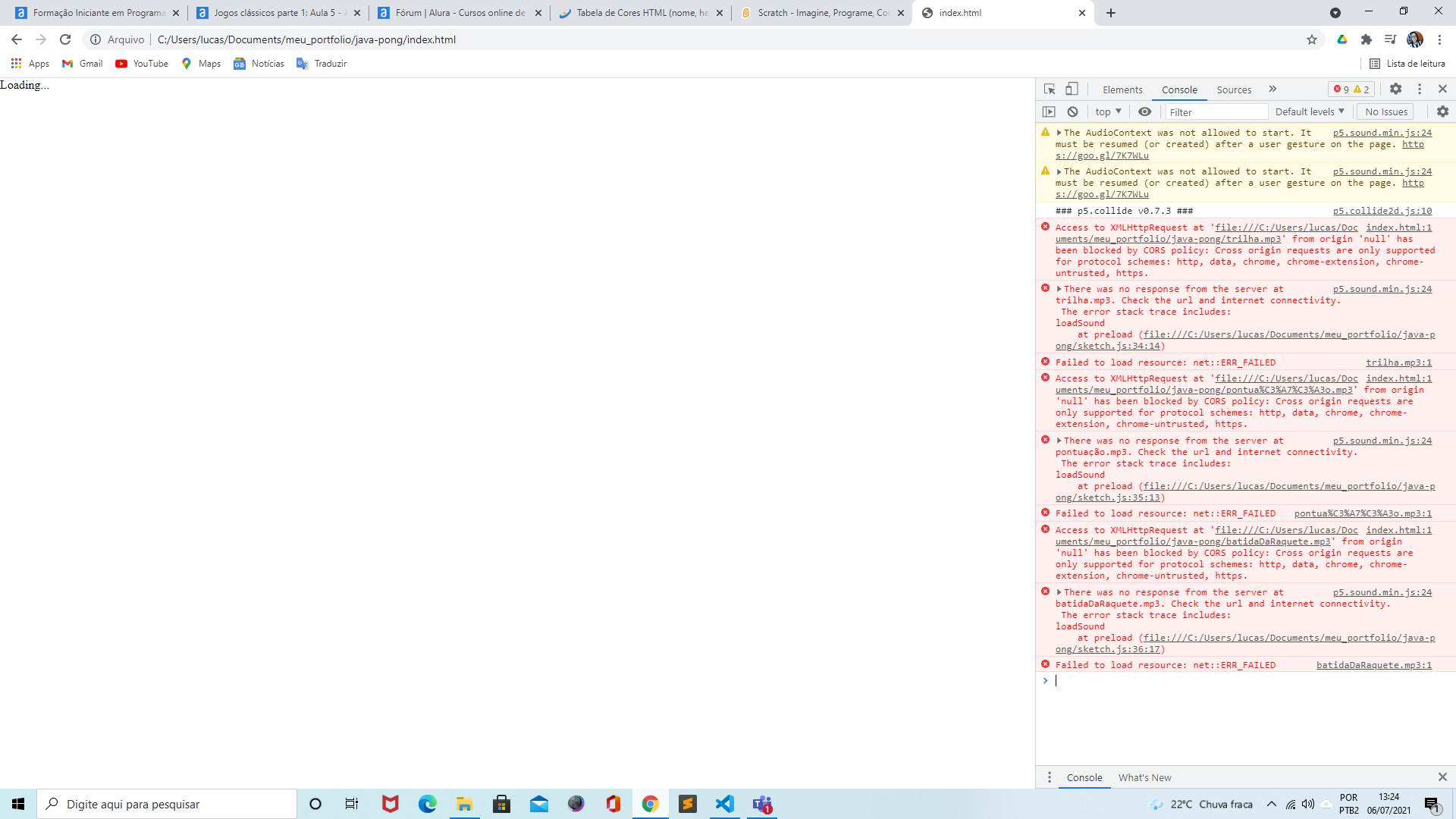The image size is (1456, 819).
Task: Close the bottom drawer panel
Action: [1442, 777]
